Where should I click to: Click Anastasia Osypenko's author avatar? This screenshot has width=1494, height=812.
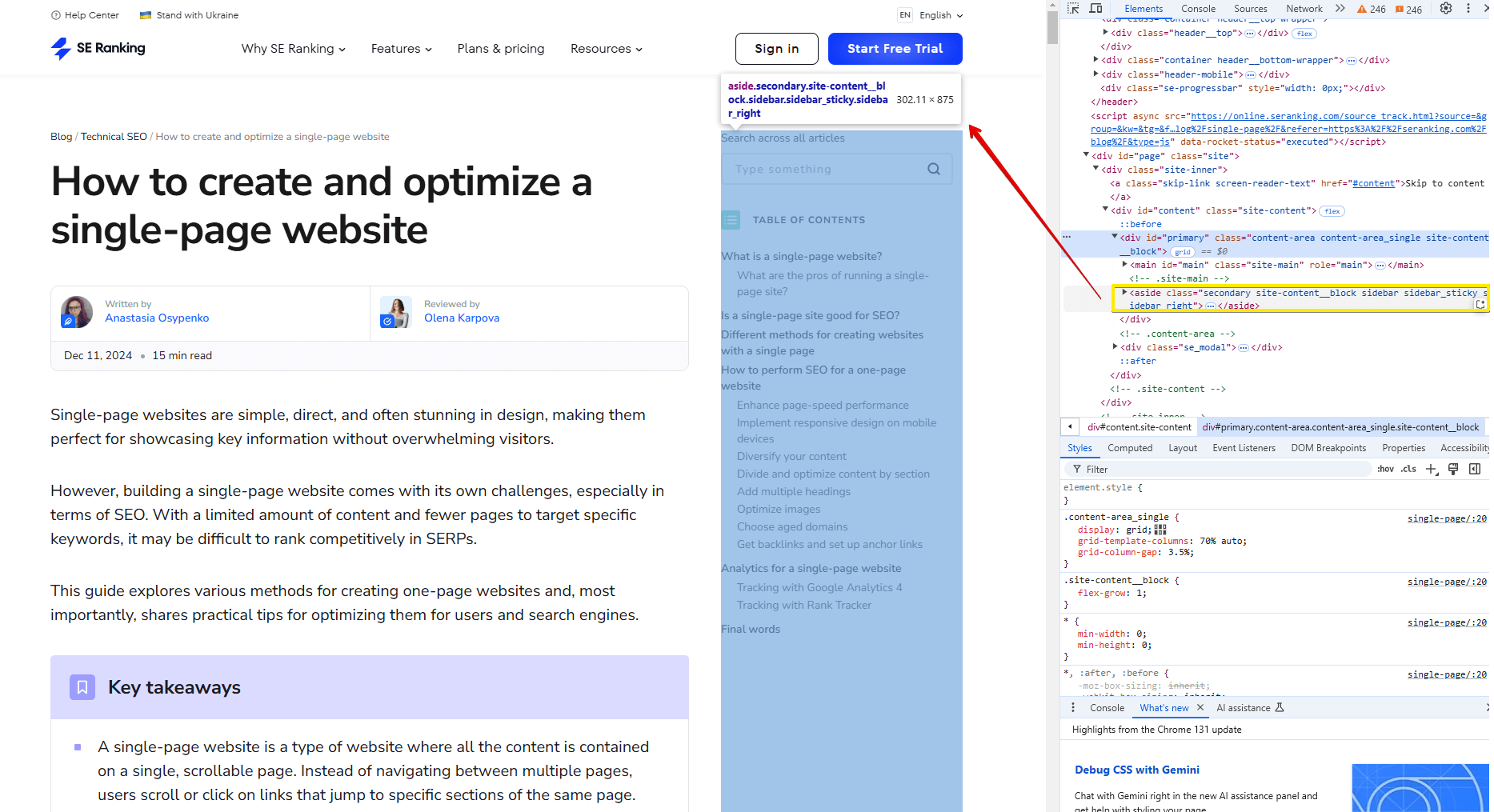coord(77,311)
